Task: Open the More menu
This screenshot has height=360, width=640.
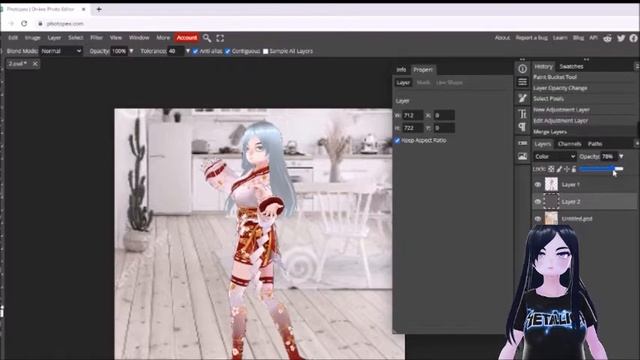Action: [x=163, y=38]
